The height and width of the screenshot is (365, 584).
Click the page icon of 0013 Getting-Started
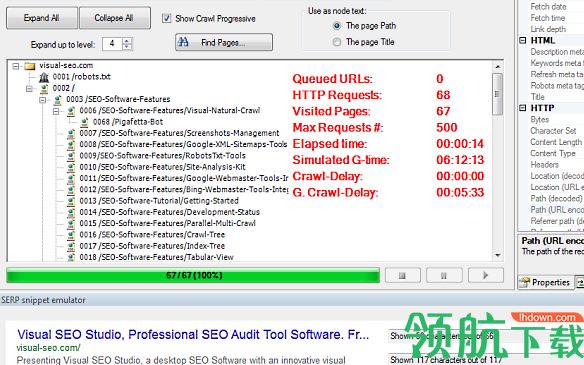click(x=71, y=201)
